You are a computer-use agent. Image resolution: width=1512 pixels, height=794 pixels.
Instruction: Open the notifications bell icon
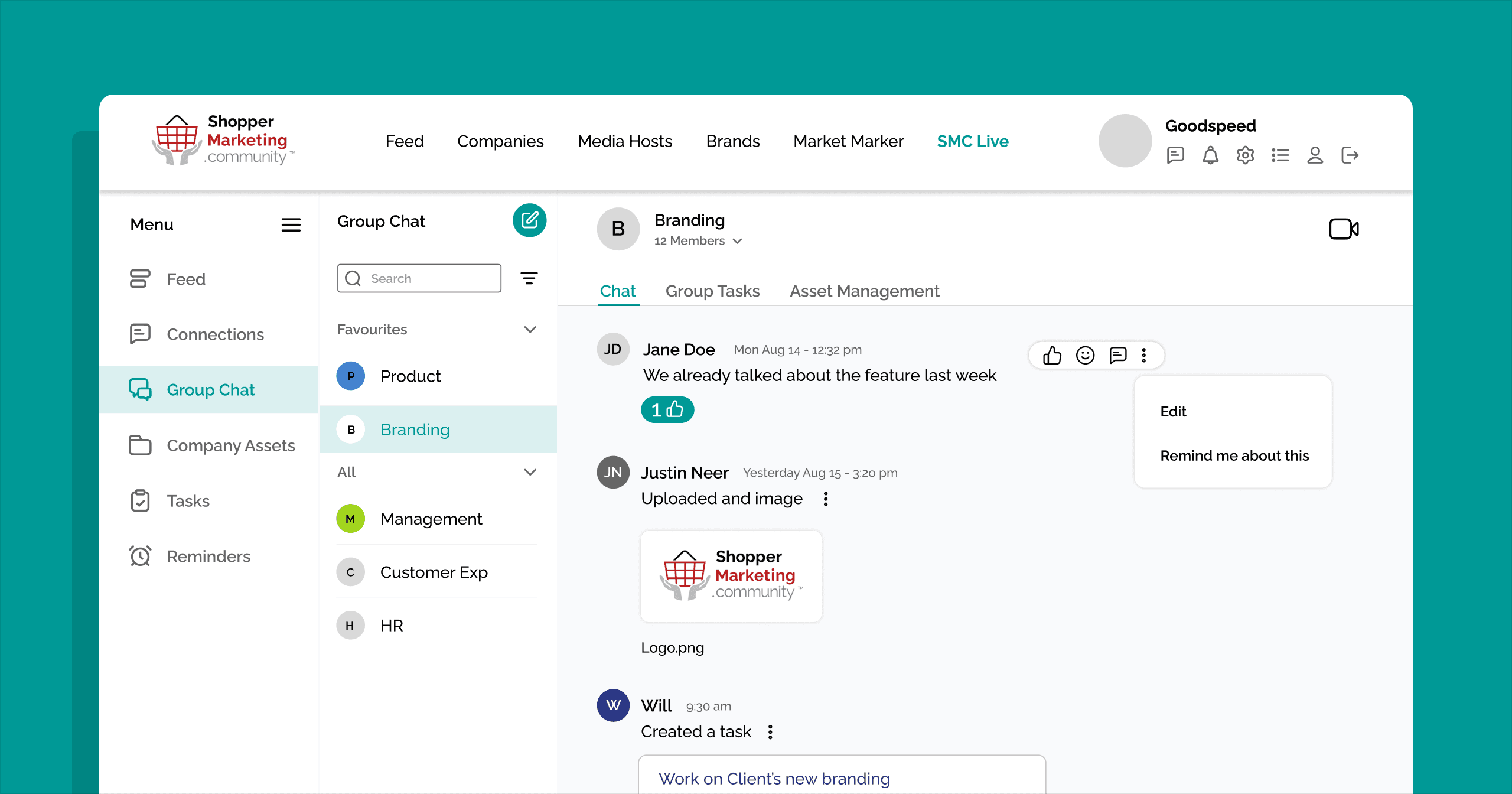(1210, 155)
